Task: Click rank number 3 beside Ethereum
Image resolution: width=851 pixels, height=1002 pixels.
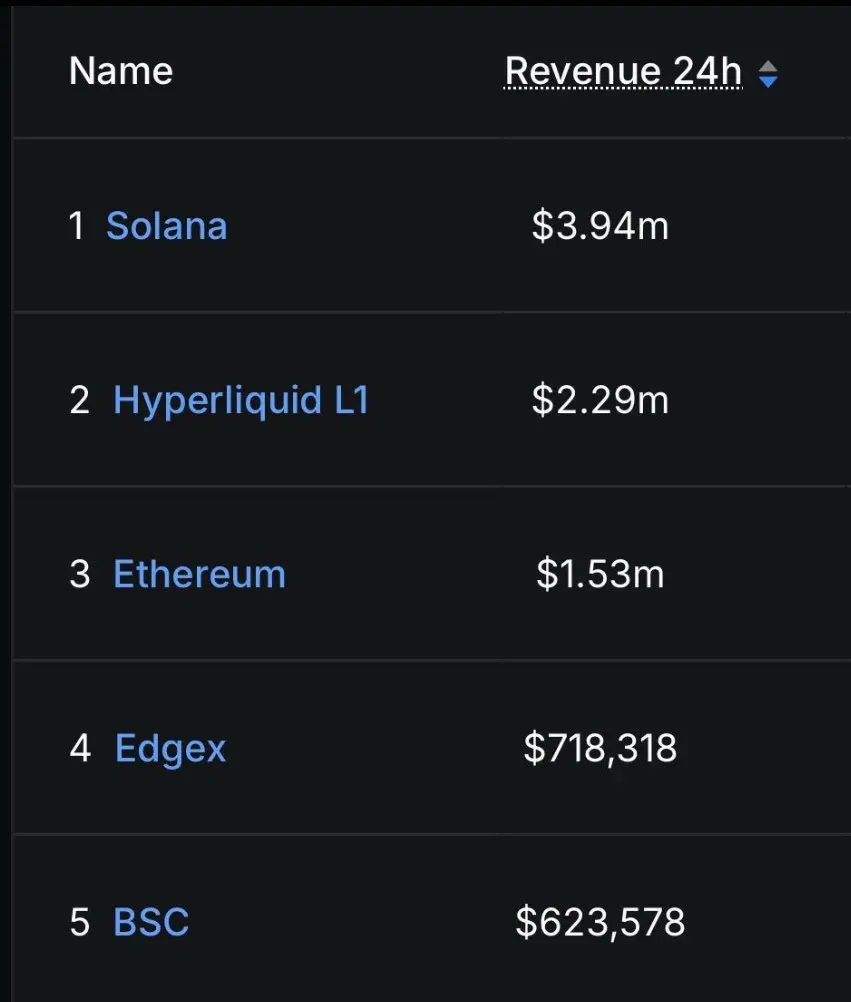Action: coord(79,574)
